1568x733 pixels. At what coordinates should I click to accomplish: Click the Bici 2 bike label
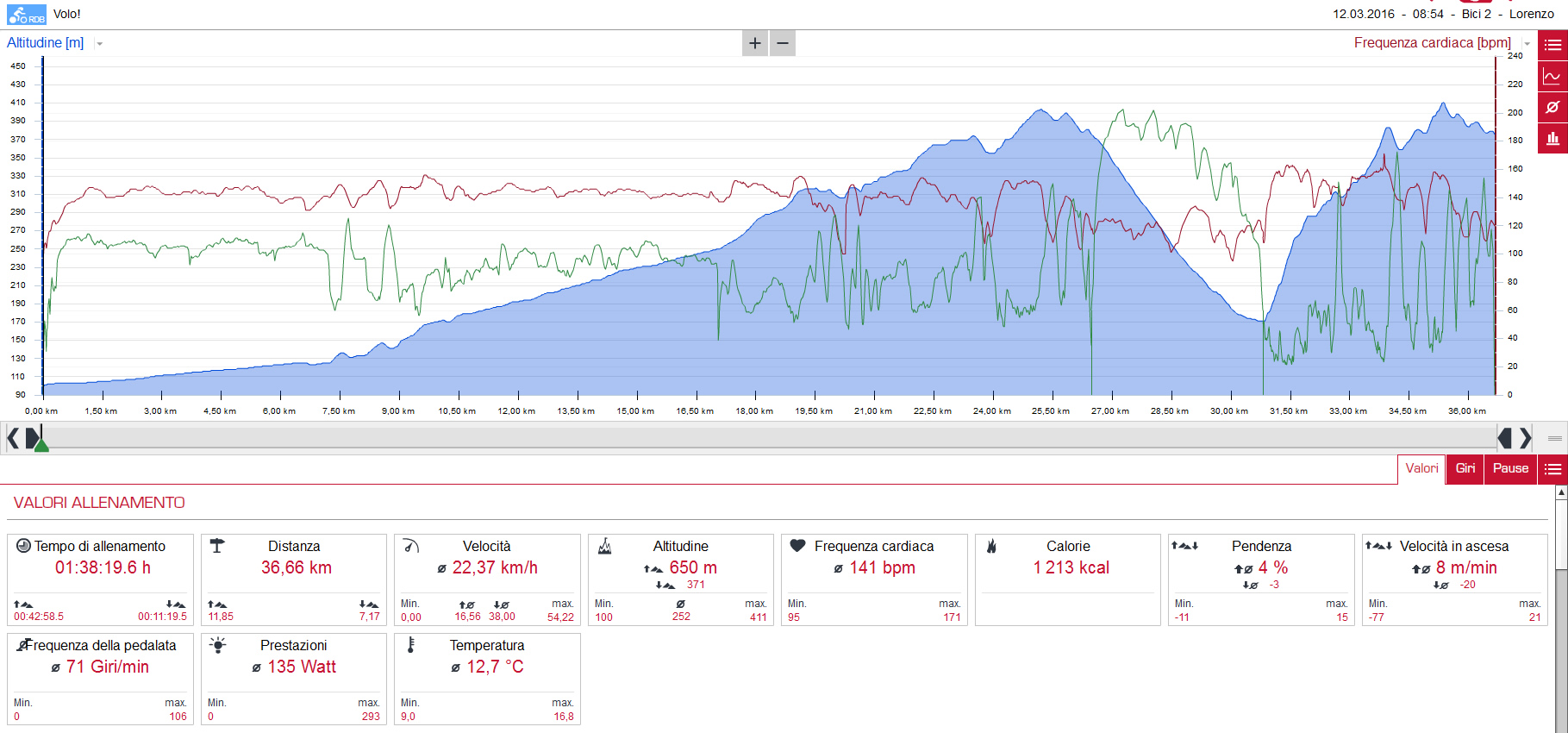[x=1476, y=14]
